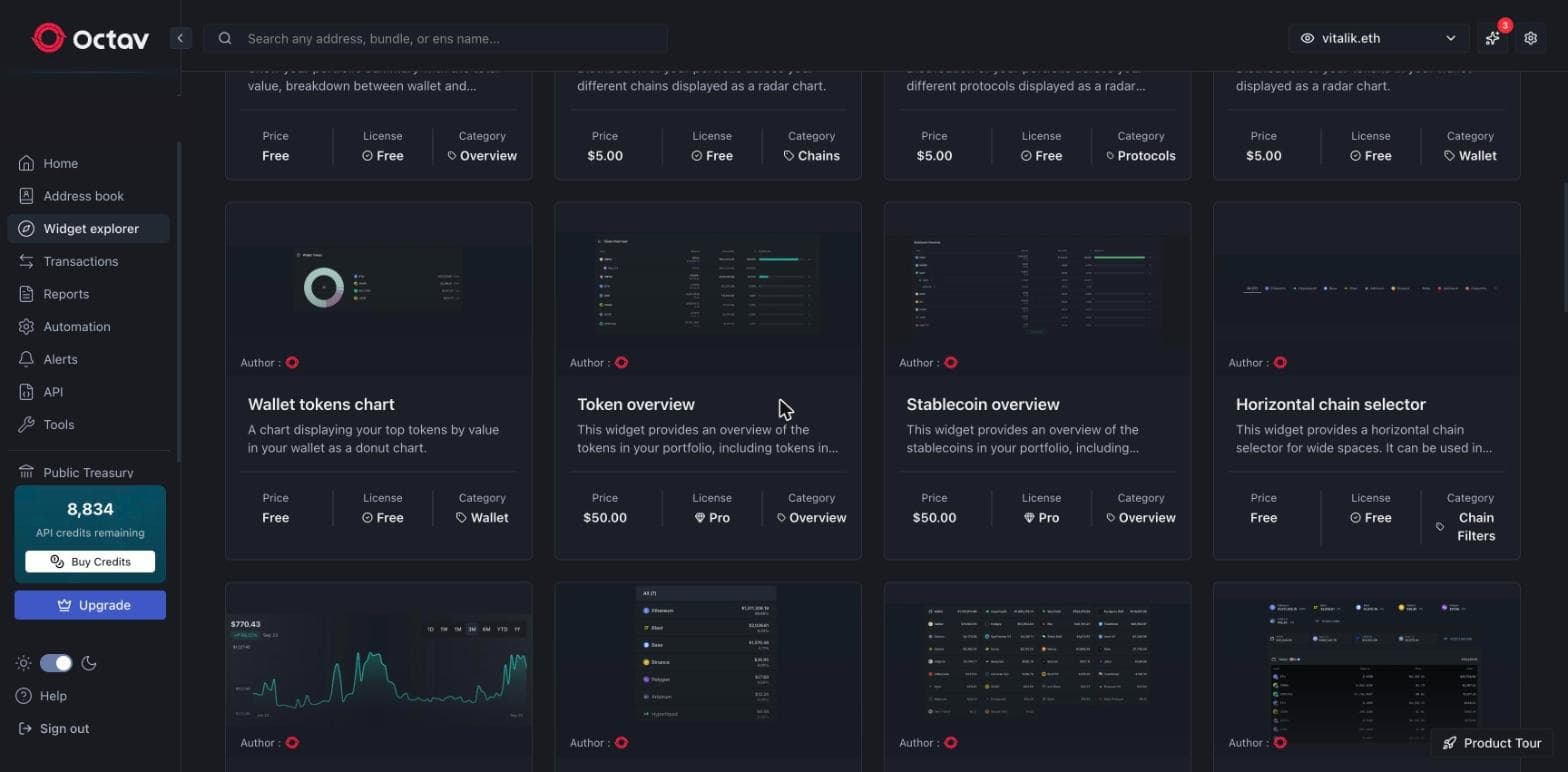Click the Pro license on Token overview

point(712,518)
